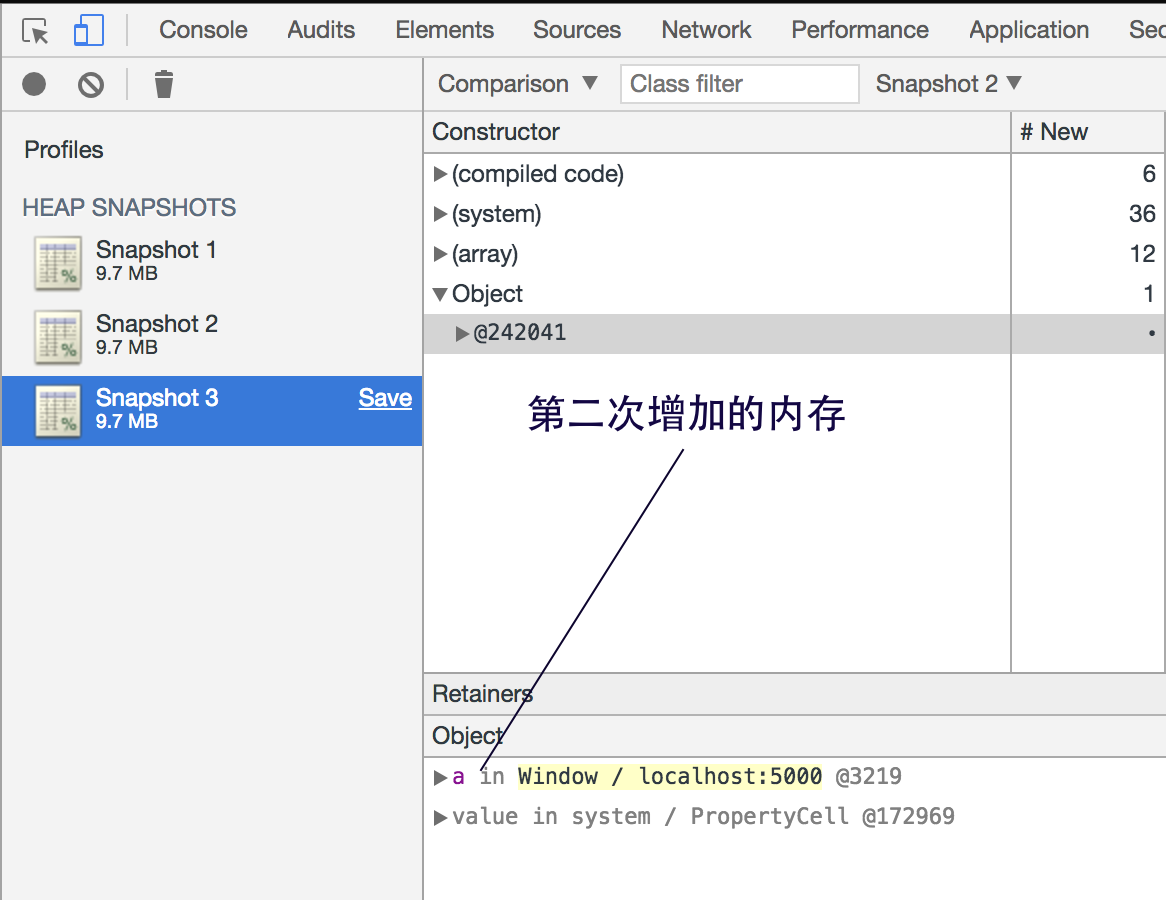Switch to the Network tab
This screenshot has height=900, width=1166.
[706, 29]
